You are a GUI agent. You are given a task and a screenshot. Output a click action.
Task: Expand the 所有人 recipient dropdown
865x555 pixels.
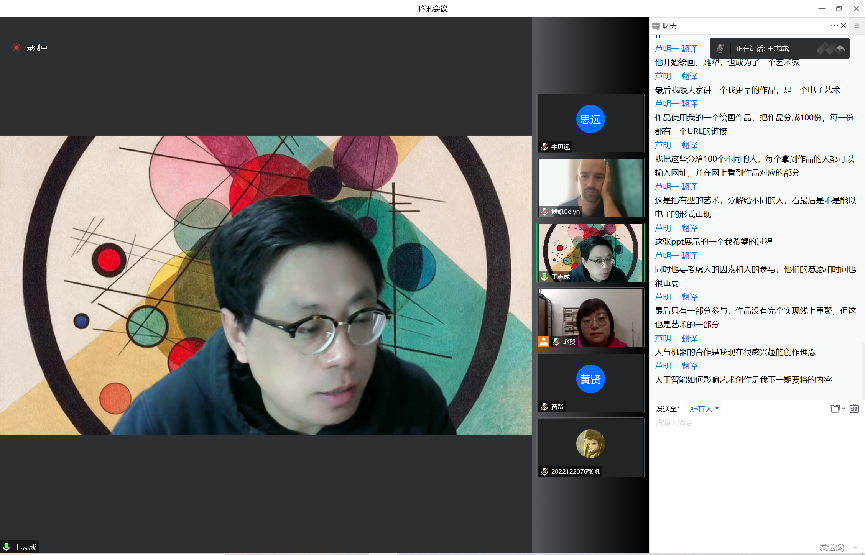tap(703, 408)
